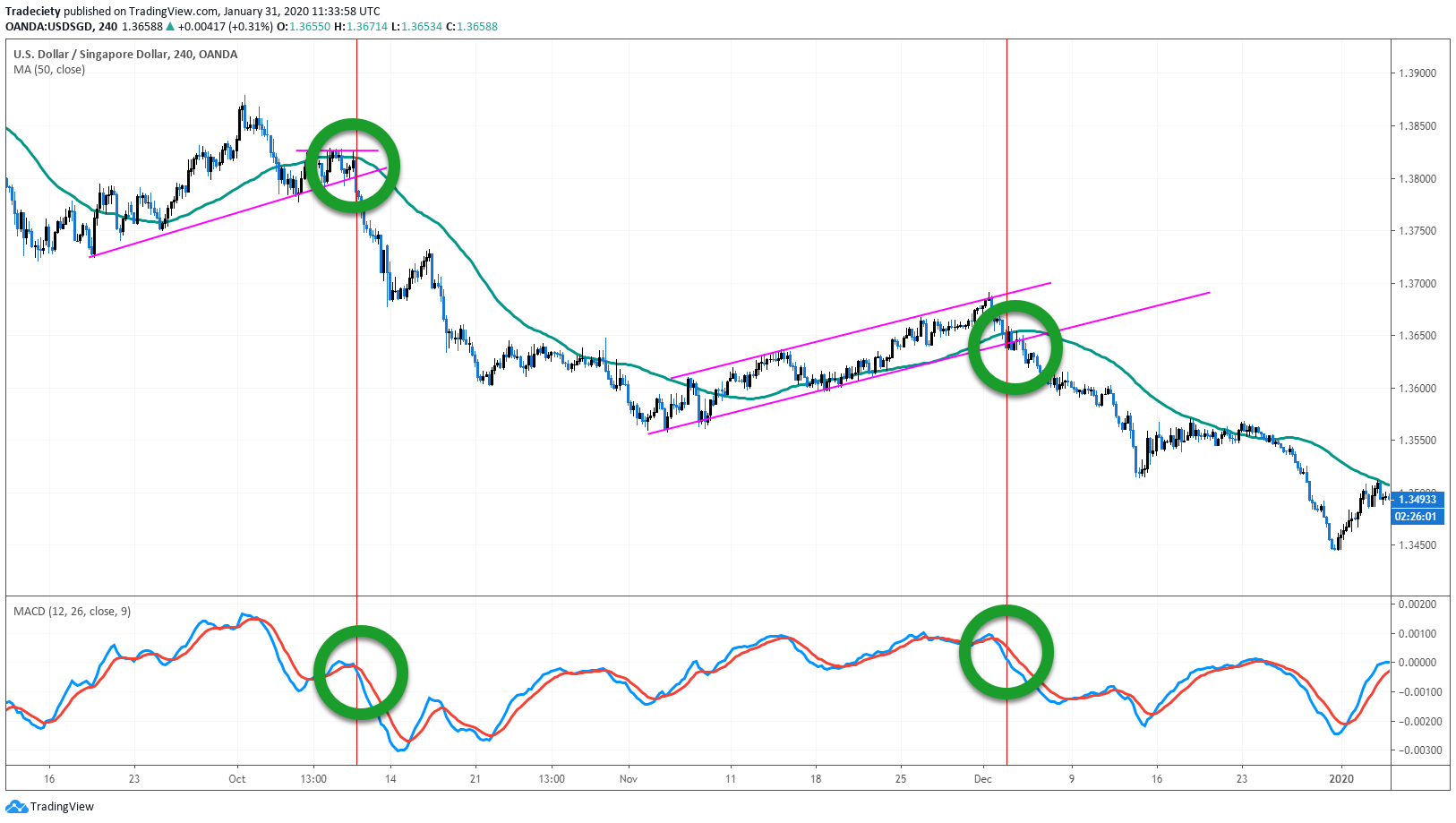The height and width of the screenshot is (823, 1456).
Task: Click the TradingView cloud logo icon
Action: click(16, 807)
